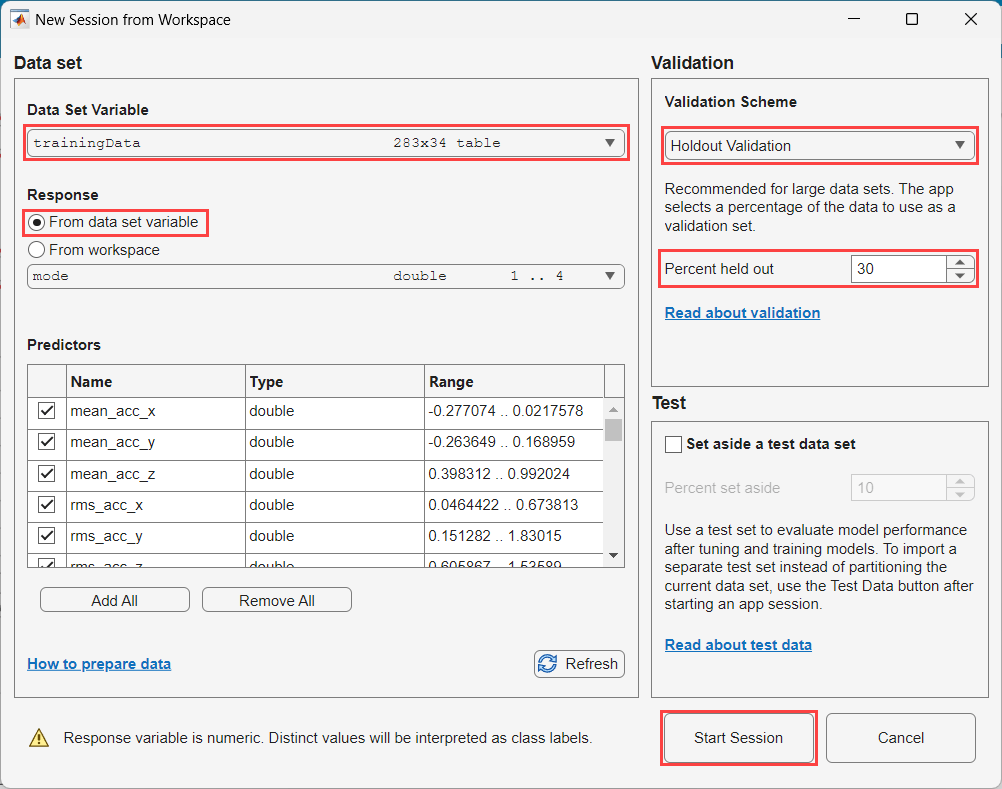Image resolution: width=1002 pixels, height=789 pixels.
Task: Decrease the Percent held out value
Action: tap(960, 275)
